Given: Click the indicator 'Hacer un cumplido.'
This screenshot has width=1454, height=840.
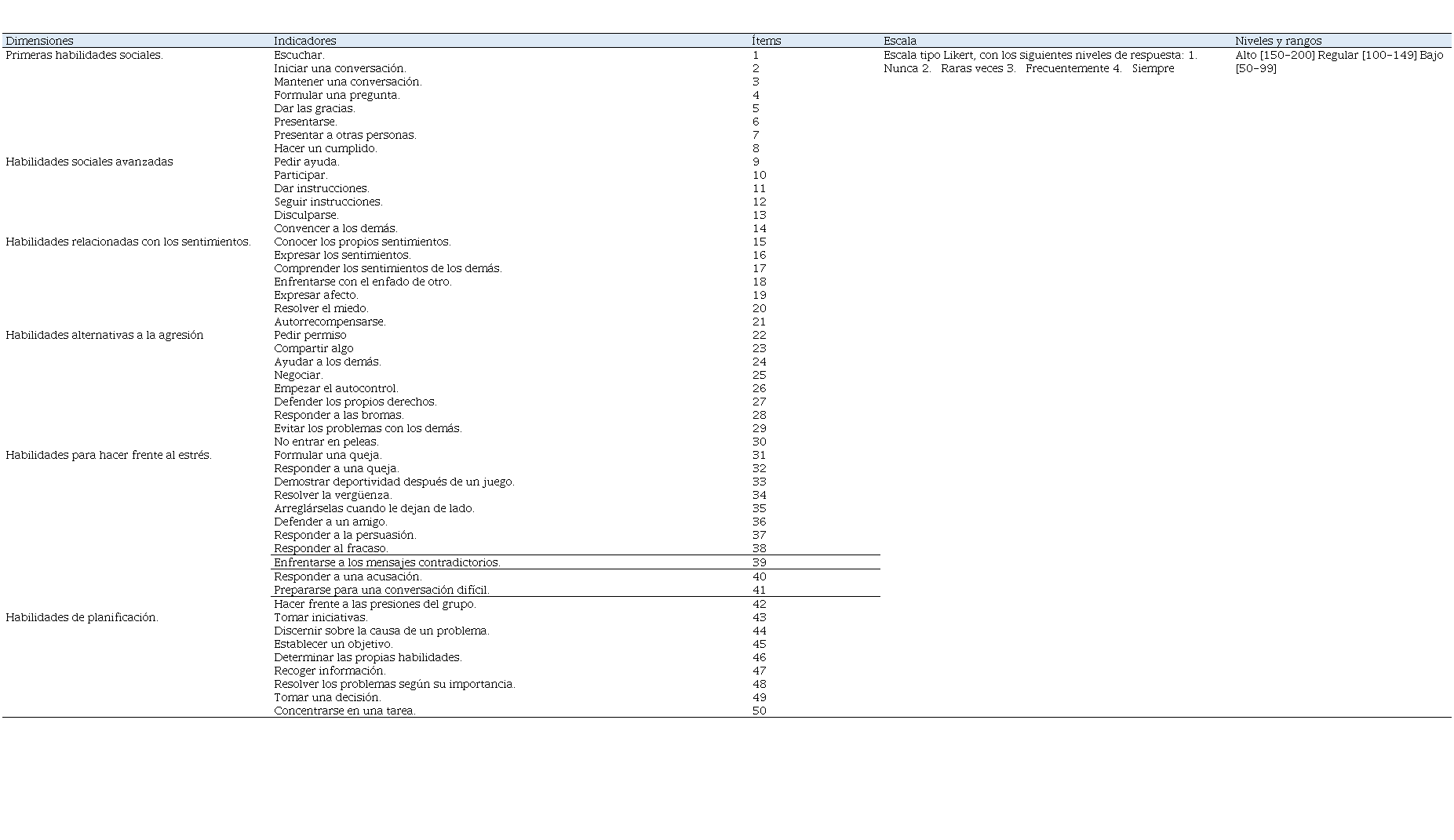Looking at the screenshot, I should (x=326, y=148).
